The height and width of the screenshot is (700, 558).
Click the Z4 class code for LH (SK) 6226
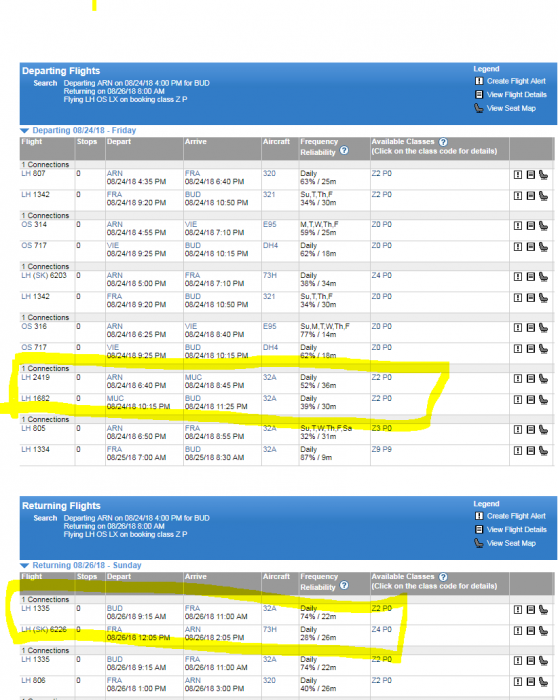(375, 629)
